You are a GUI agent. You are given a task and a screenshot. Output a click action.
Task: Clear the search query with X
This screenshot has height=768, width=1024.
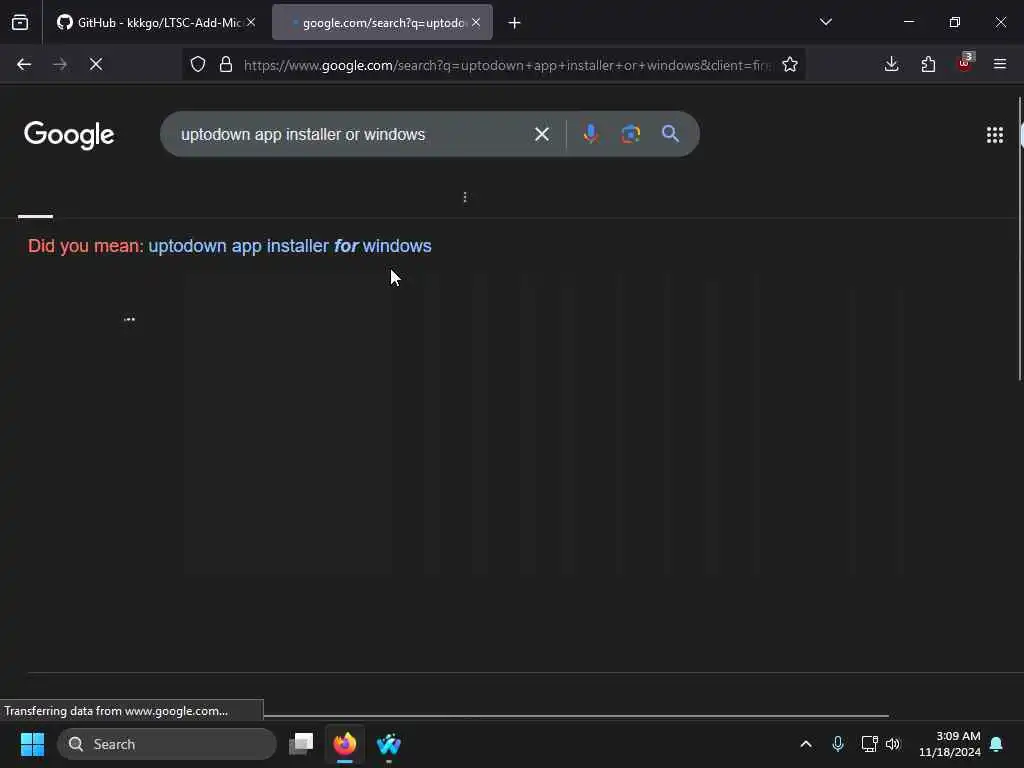click(x=541, y=135)
